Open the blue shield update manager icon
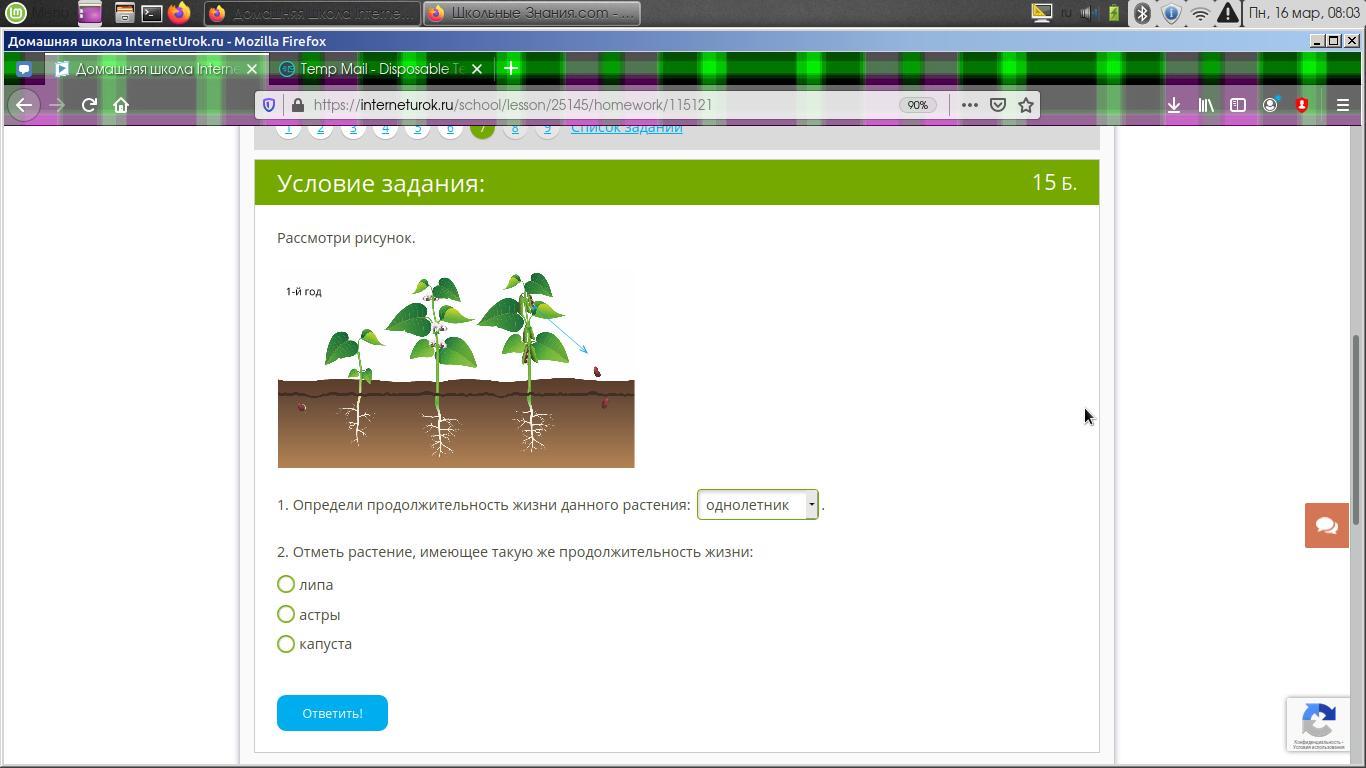Viewport: 1366px width, 768px height. pos(1171,13)
